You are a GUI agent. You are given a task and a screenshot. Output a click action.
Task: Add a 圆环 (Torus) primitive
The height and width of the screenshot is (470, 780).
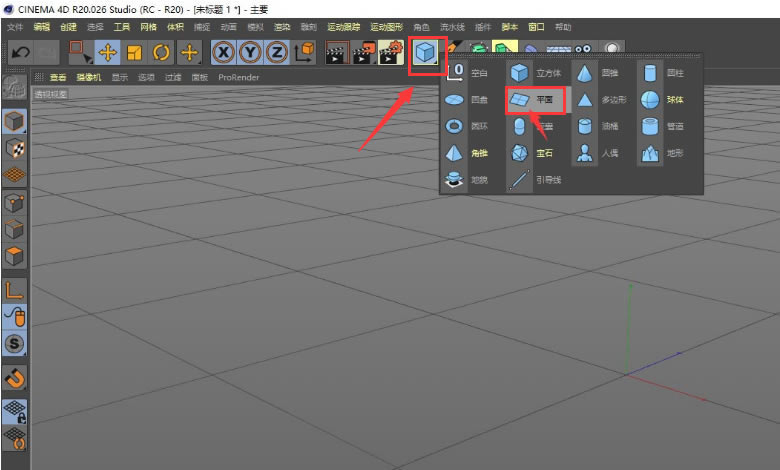467,126
